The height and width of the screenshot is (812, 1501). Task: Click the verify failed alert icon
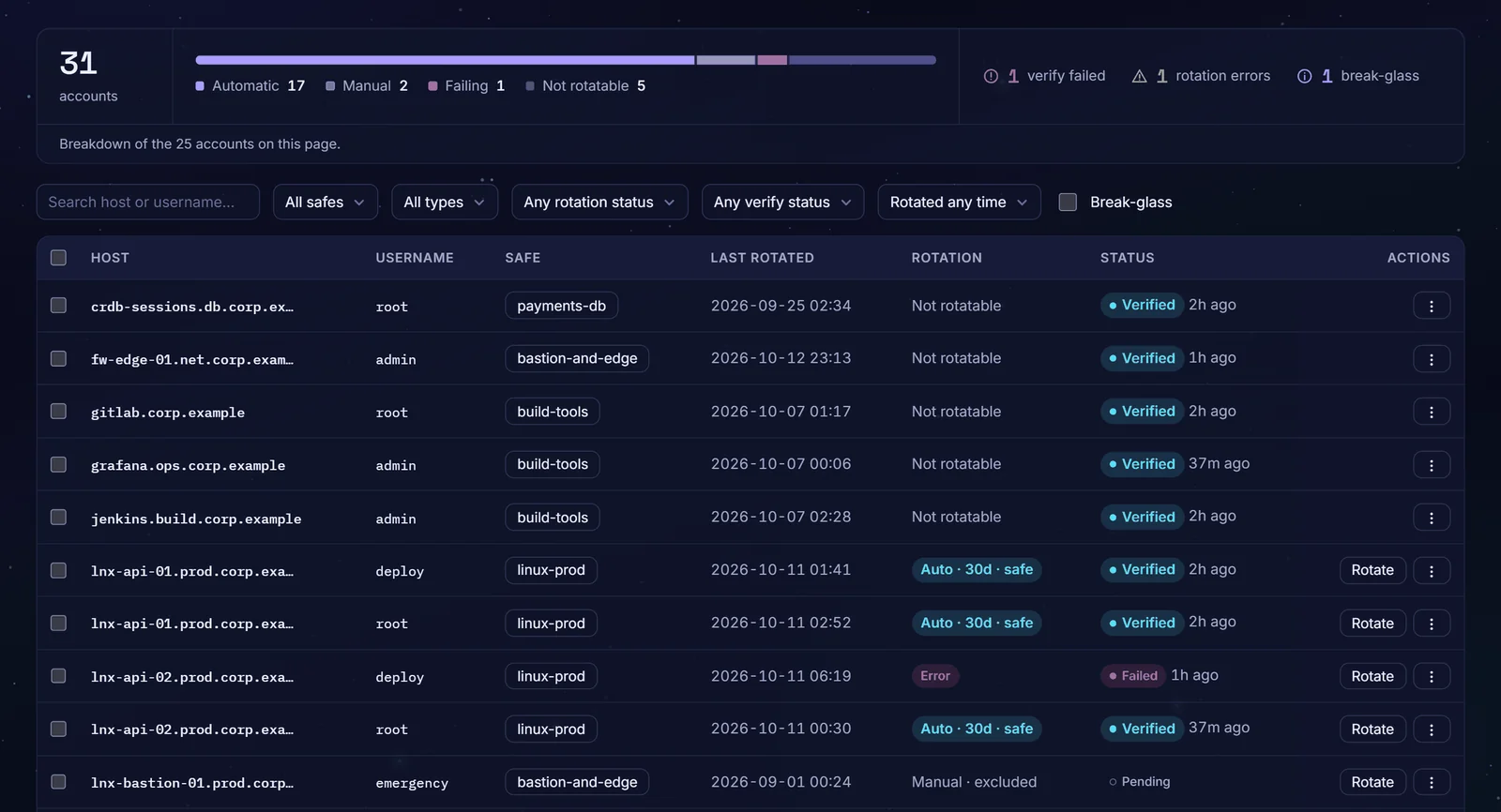[991, 76]
